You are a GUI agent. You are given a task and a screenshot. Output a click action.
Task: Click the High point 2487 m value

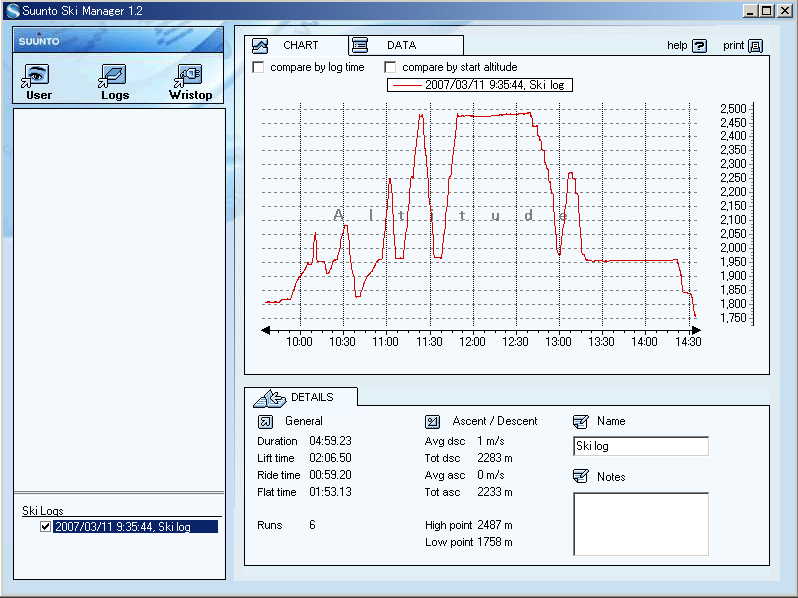495,525
